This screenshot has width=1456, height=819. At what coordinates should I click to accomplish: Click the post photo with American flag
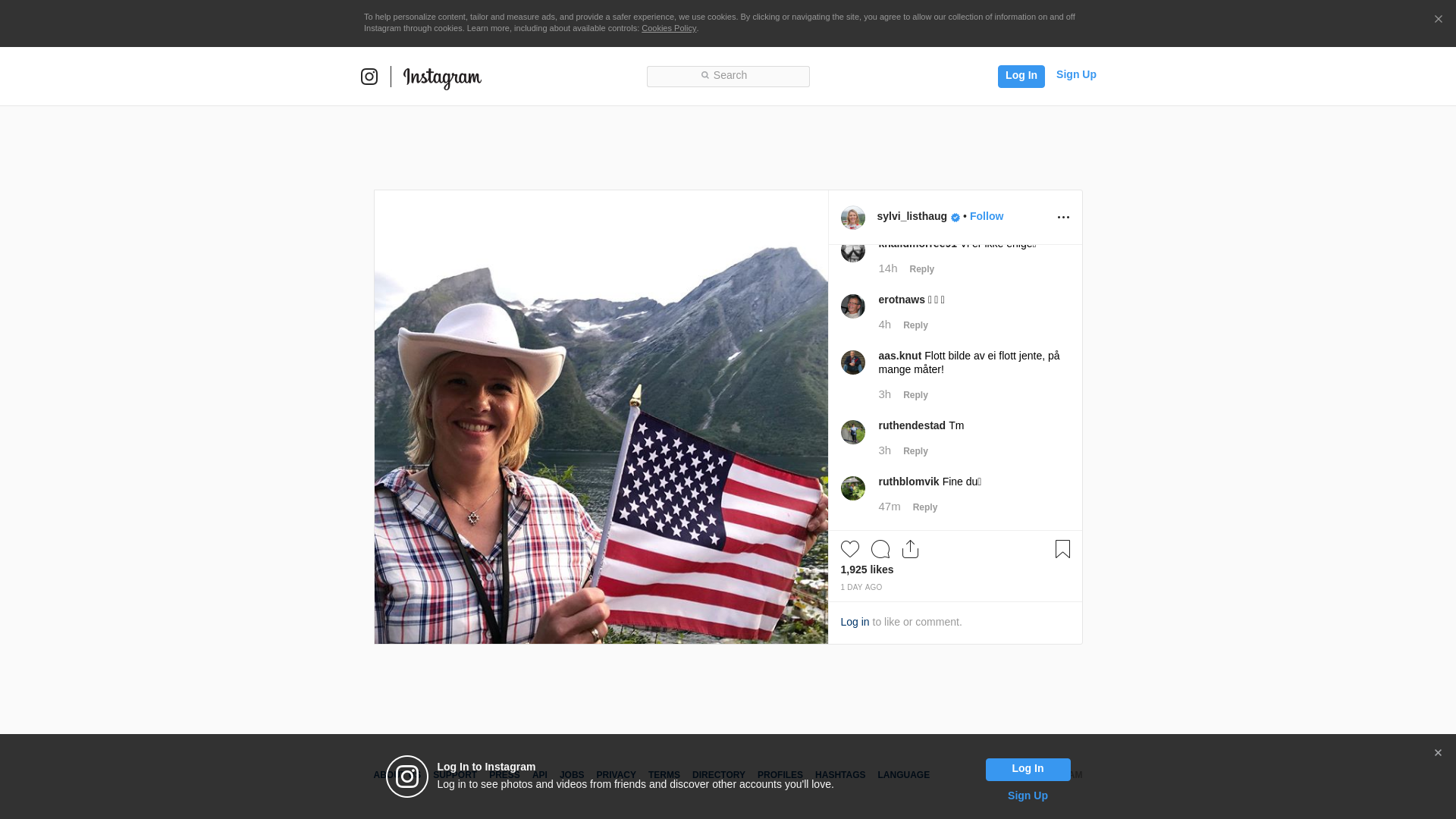(601, 417)
